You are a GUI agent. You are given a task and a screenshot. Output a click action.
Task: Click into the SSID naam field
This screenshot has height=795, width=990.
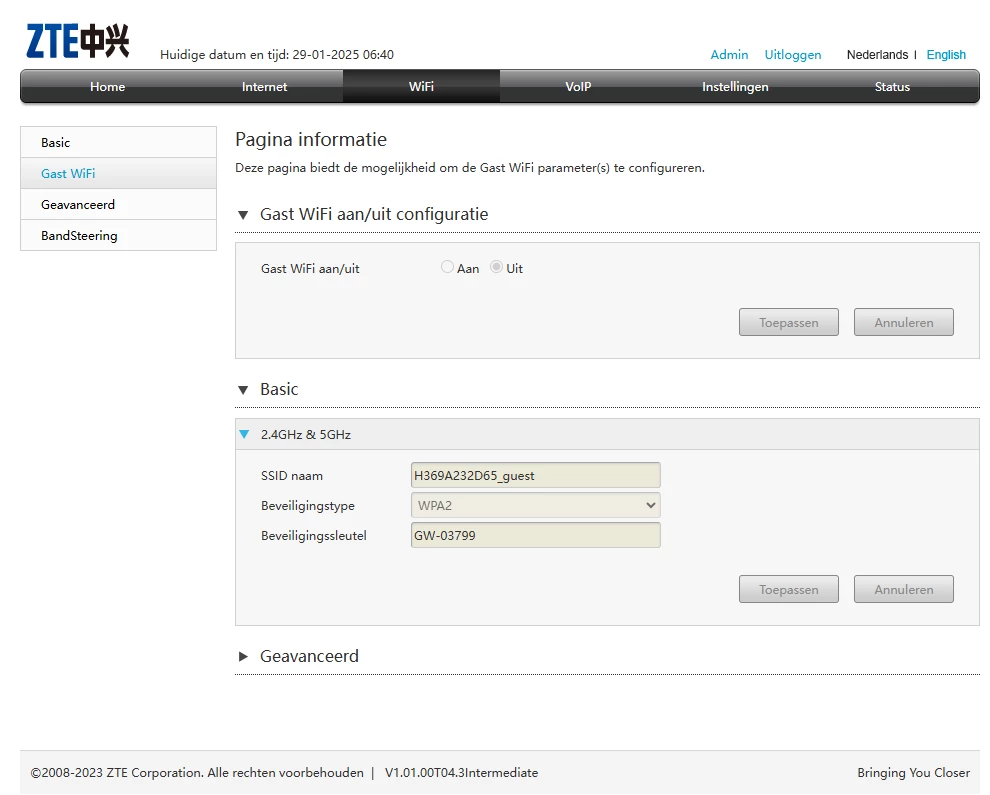click(x=535, y=475)
